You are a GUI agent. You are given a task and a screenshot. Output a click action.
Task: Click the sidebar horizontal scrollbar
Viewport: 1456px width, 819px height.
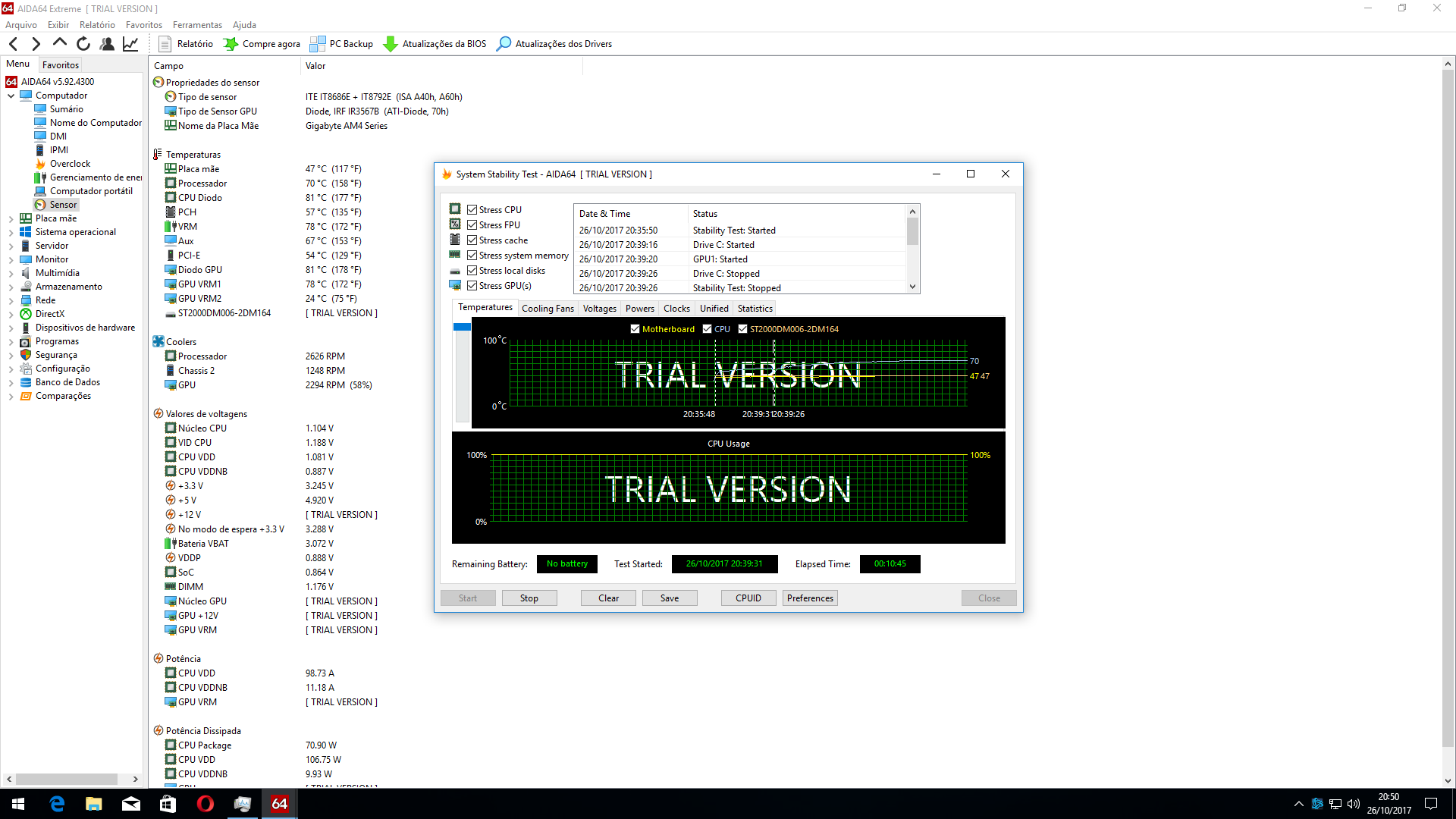pyautogui.click(x=67, y=780)
